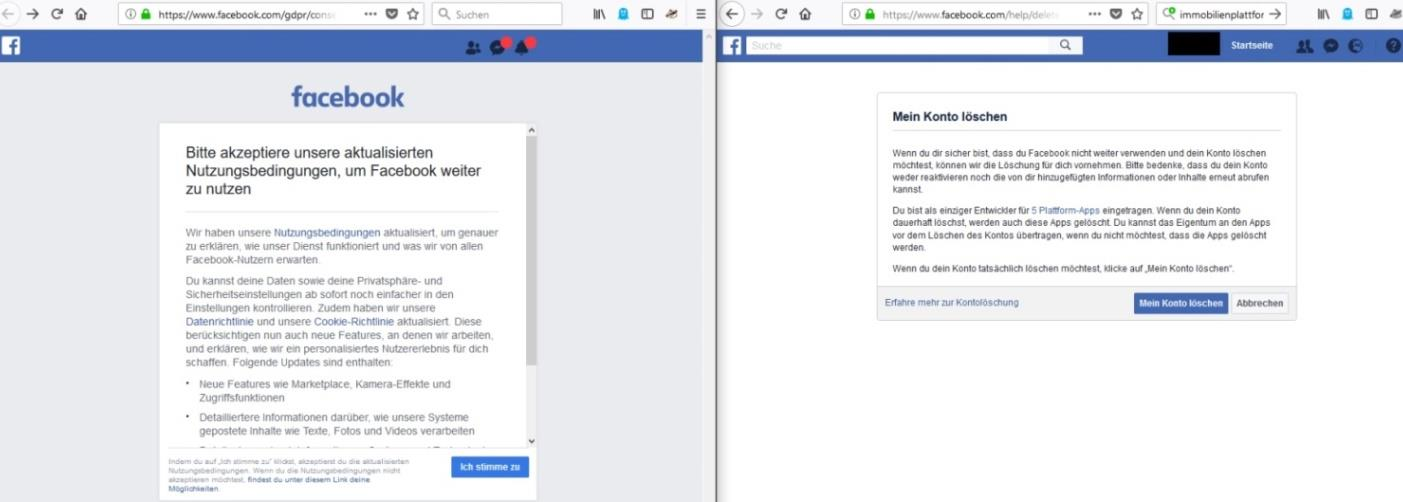Click the Facebook 'Suche' input field in the right window
1403x502 pixels.
click(898, 45)
